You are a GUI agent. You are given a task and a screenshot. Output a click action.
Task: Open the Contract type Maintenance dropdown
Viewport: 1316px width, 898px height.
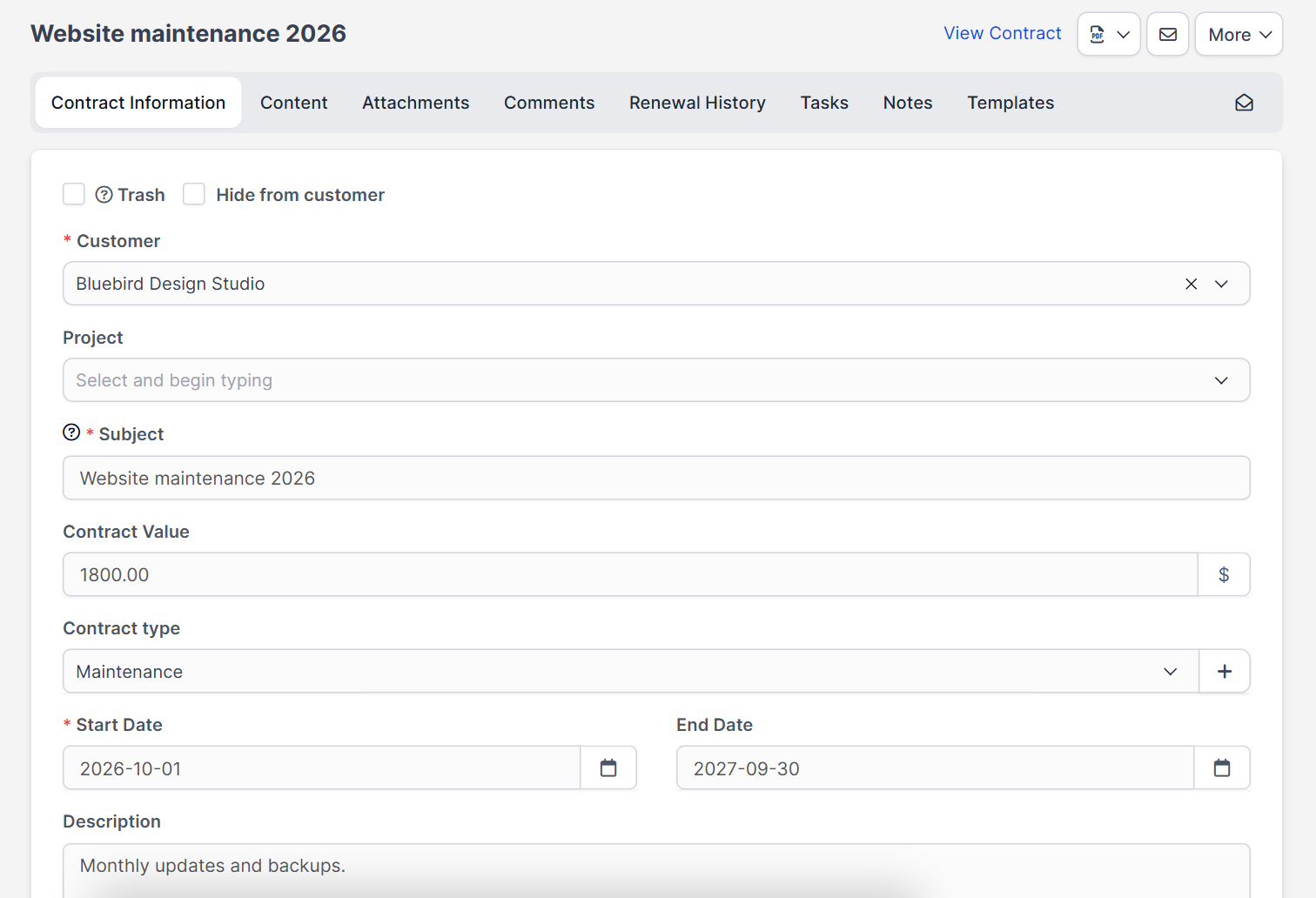[x=631, y=671]
